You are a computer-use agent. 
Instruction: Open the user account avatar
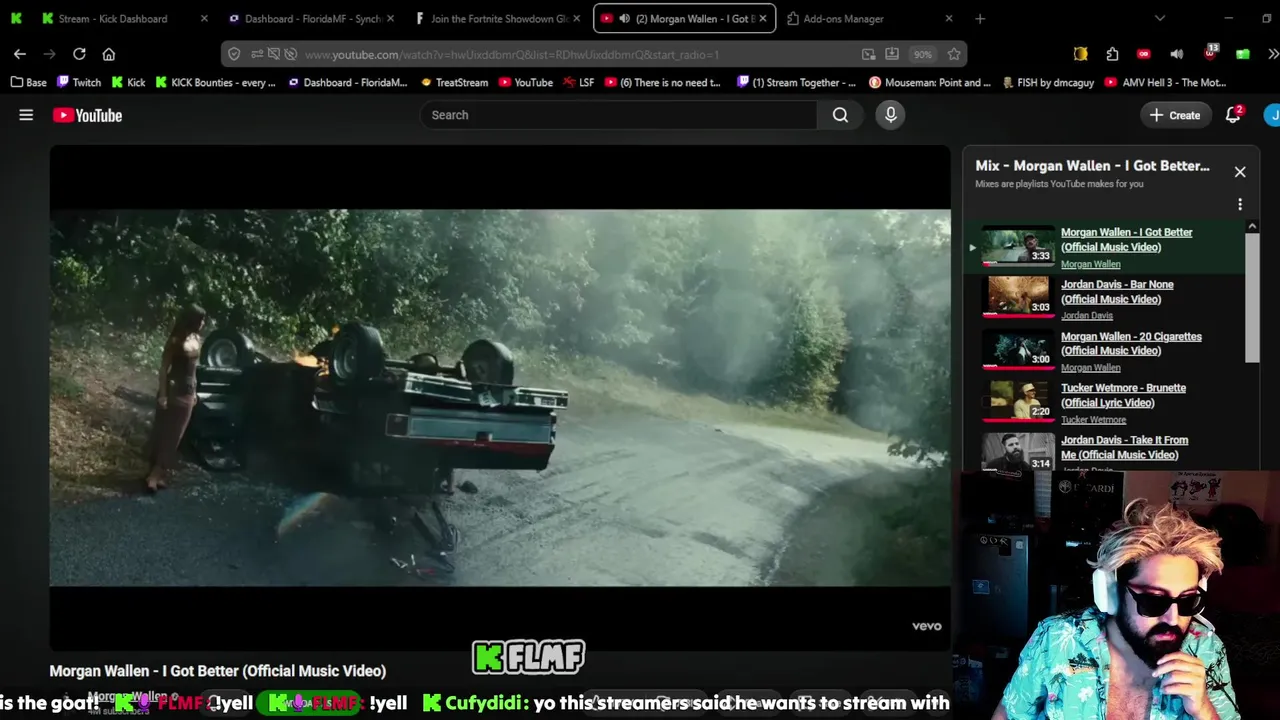[x=1272, y=115]
